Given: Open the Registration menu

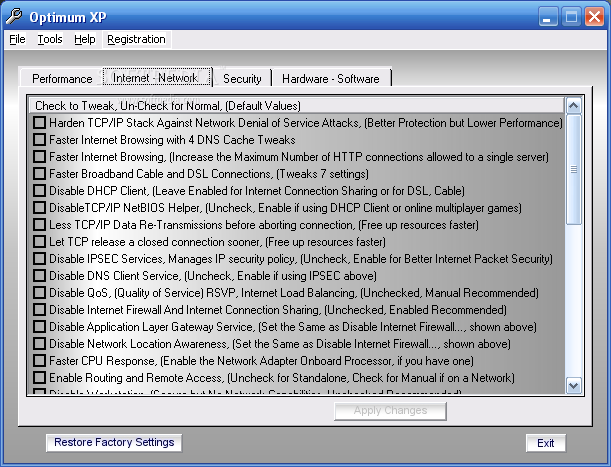Looking at the screenshot, I should coord(136,39).
